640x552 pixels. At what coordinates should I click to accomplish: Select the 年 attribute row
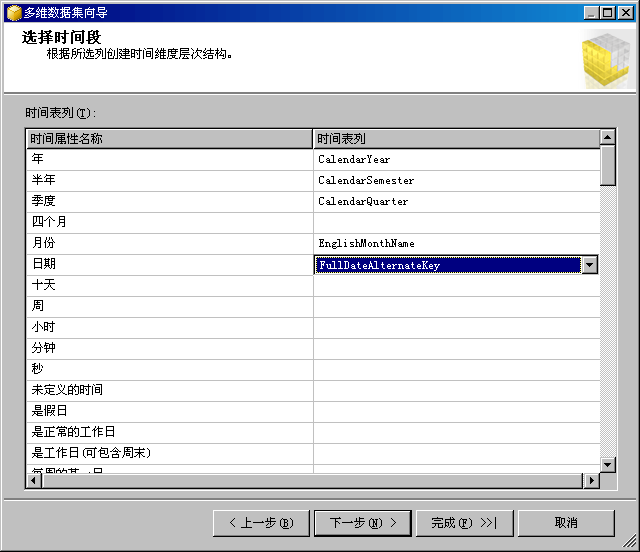tap(169, 160)
